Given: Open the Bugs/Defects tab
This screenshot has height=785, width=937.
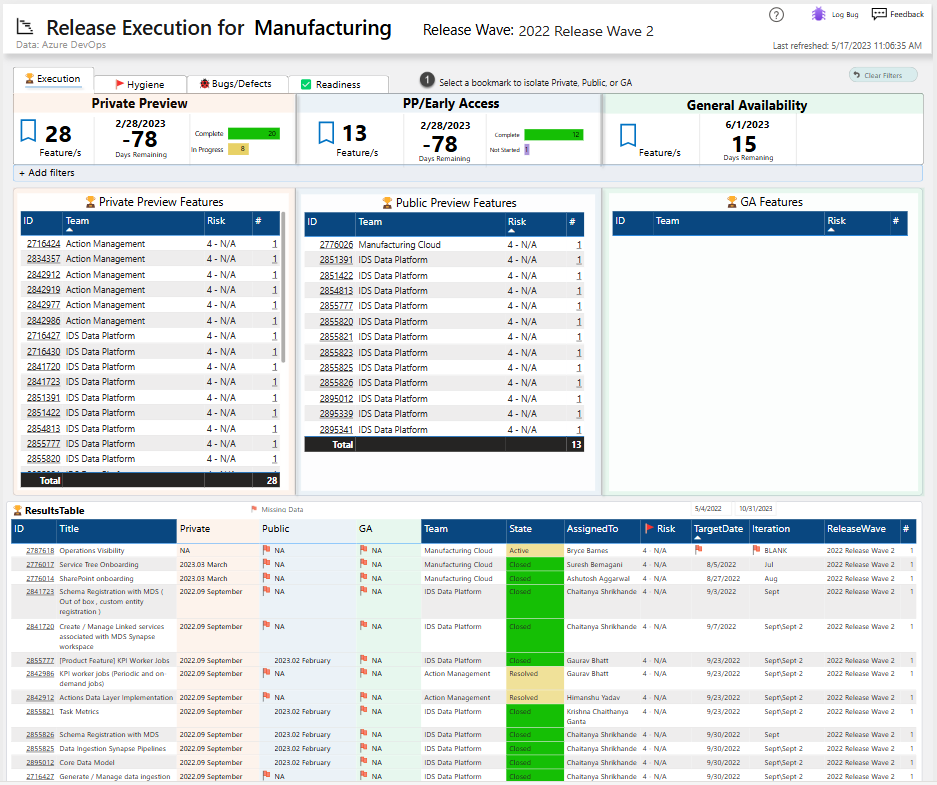Looking at the screenshot, I should click(237, 84).
